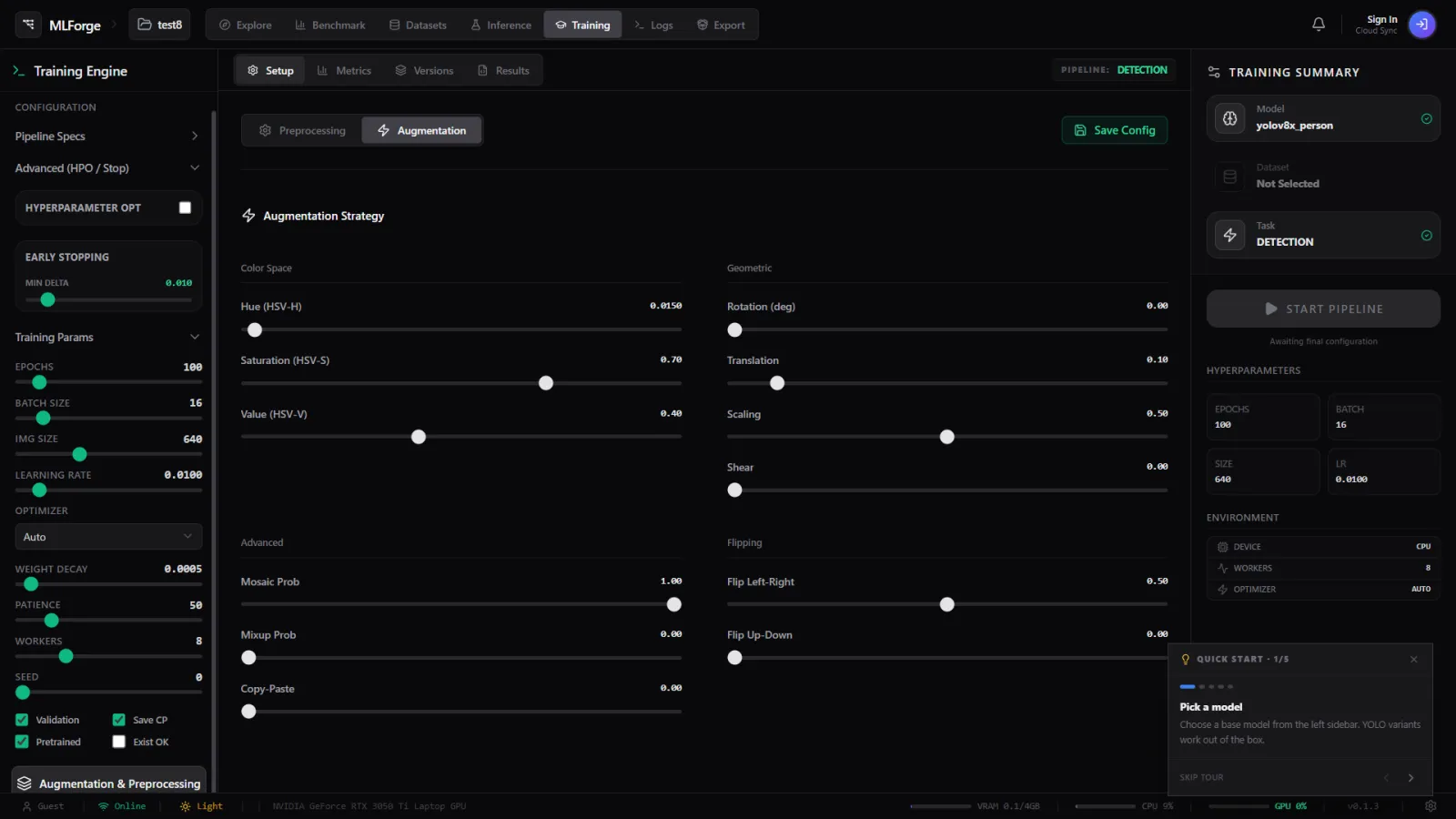
Task: Click the Model card green checkmark
Action: tap(1426, 118)
